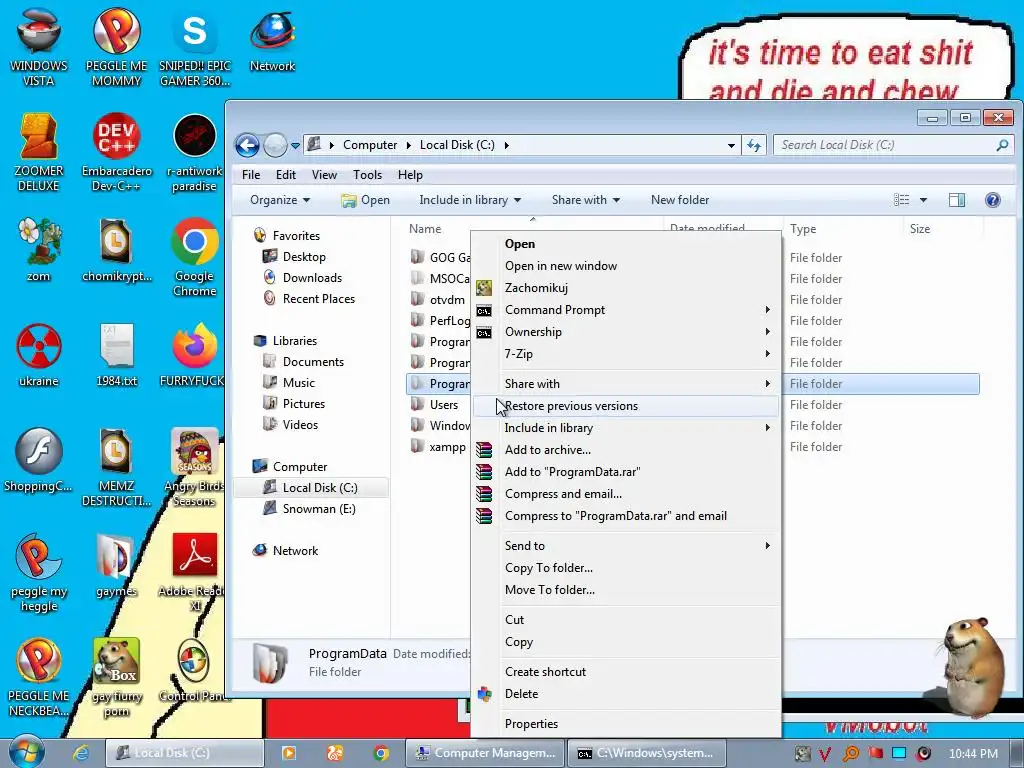Select the zom Plants vs Zombies icon

[x=39, y=249]
